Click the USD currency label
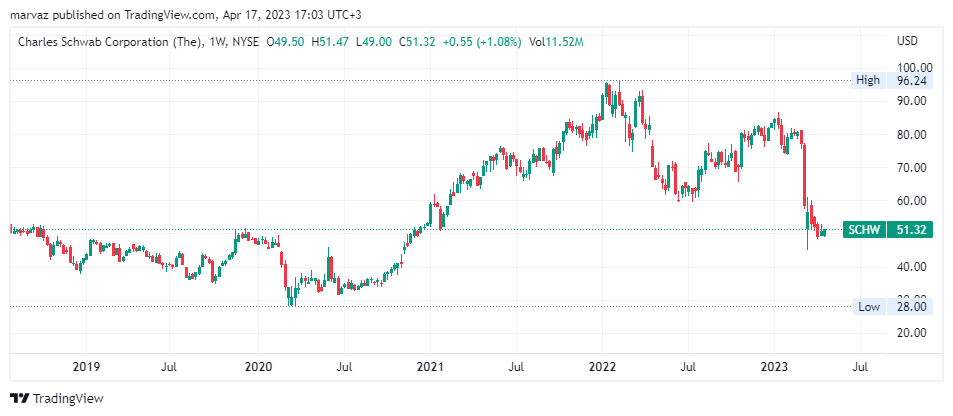The width and height of the screenshot is (953, 416). coord(907,41)
